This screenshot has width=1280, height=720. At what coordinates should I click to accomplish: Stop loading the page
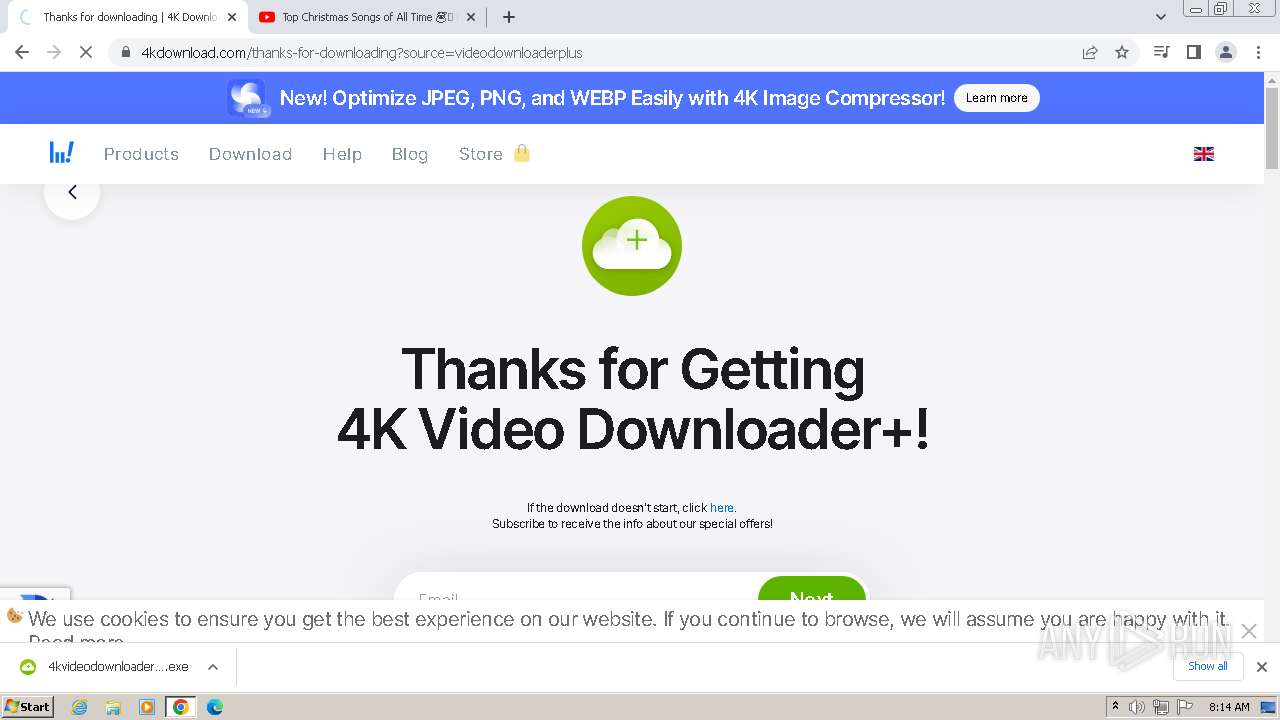coord(86,52)
